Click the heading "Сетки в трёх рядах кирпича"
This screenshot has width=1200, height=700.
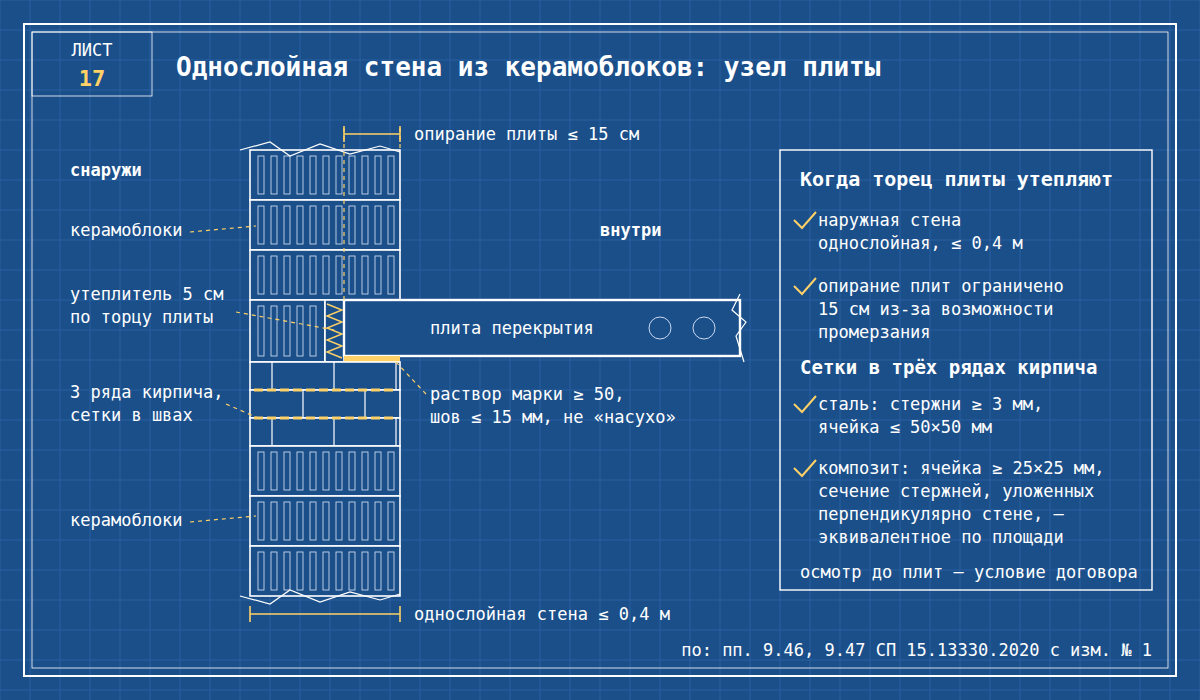949,368
